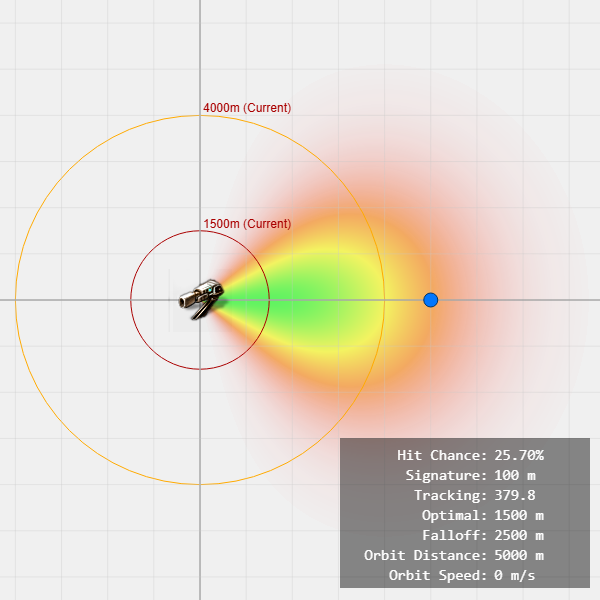Click the Falloff 2500 m value
The width and height of the screenshot is (600, 600).
[x=519, y=535]
